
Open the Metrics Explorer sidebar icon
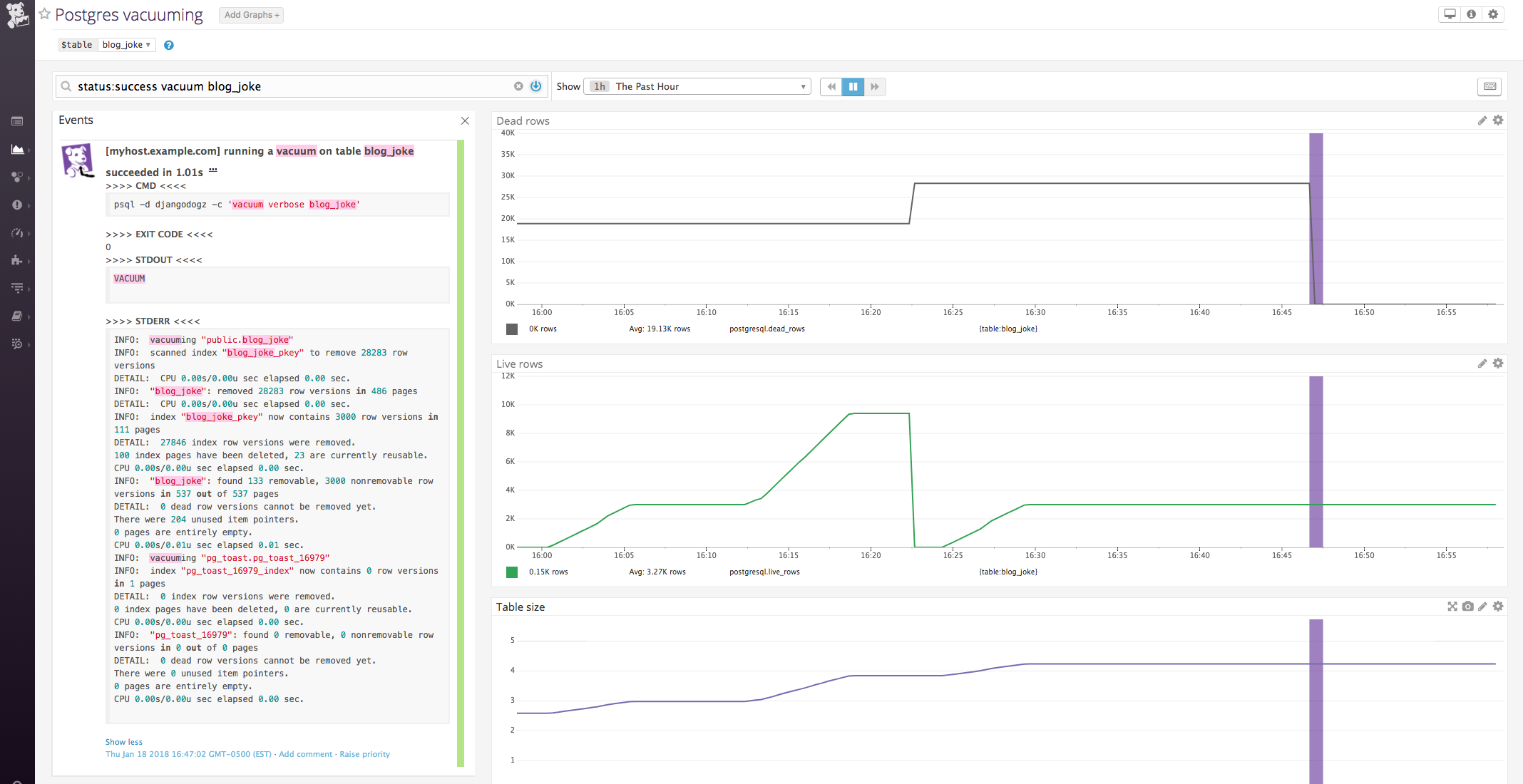pos(18,150)
